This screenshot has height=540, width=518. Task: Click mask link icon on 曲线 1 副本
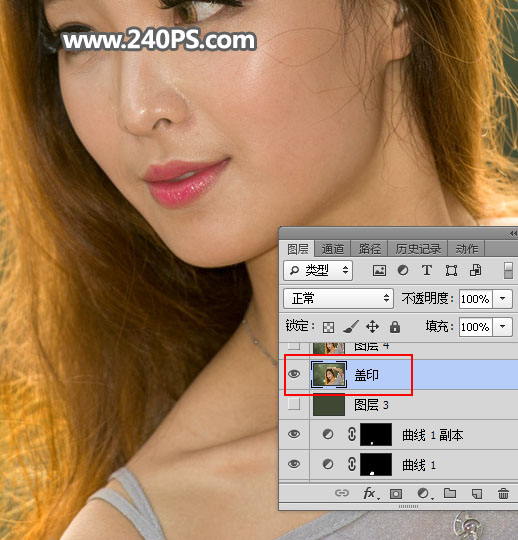pos(352,434)
